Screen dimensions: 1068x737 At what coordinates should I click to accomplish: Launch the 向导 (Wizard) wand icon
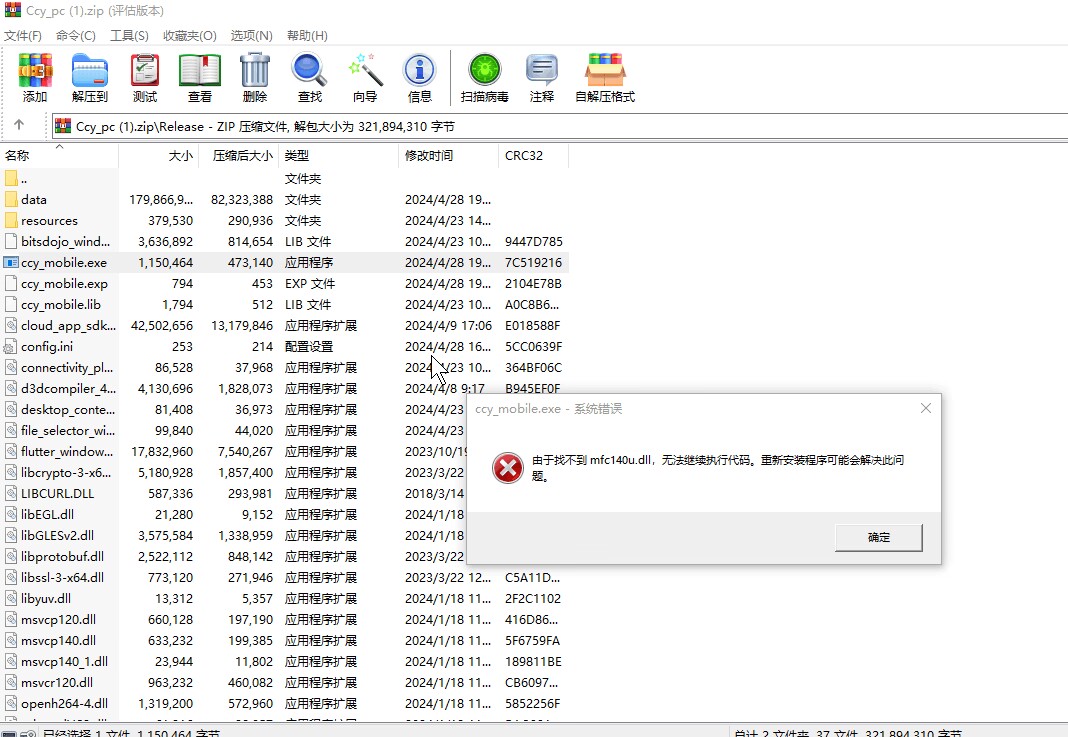pyautogui.click(x=365, y=78)
